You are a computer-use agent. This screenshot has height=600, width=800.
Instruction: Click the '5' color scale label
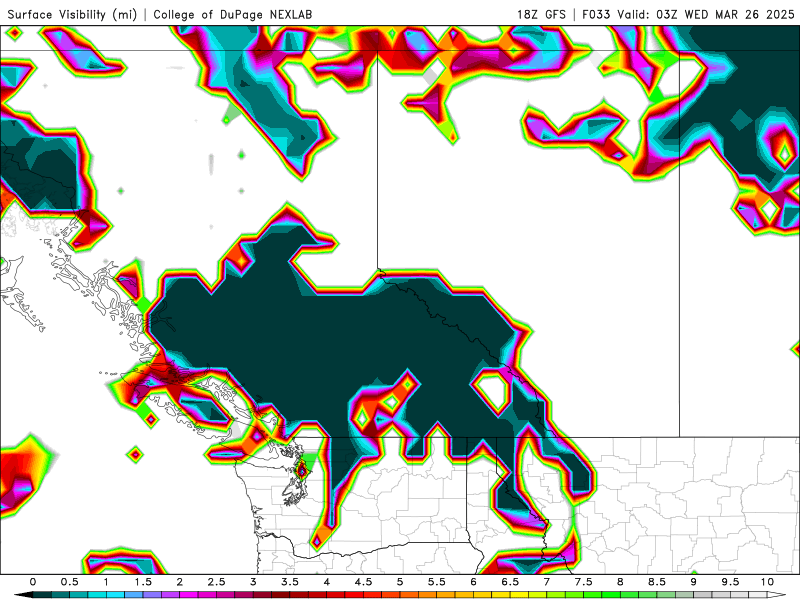tap(400, 582)
